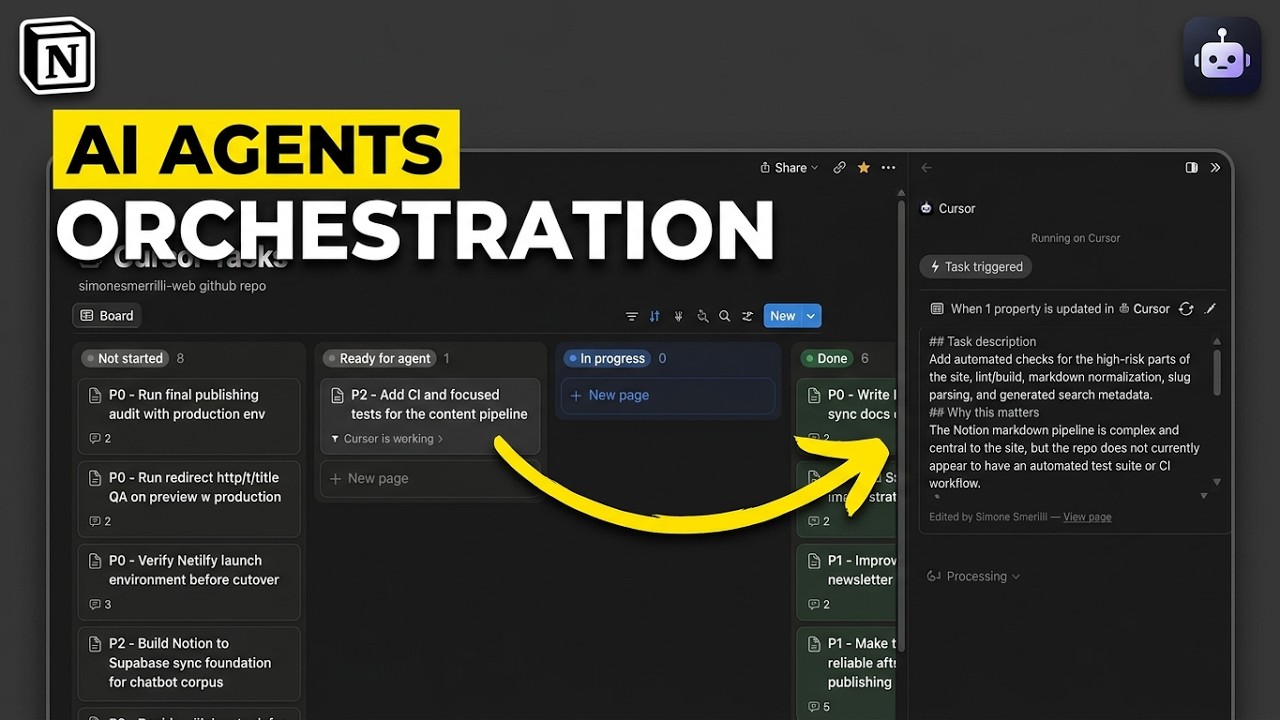
Task: Click page icon on 'P0 - Run final publishing' card
Action: point(95,395)
